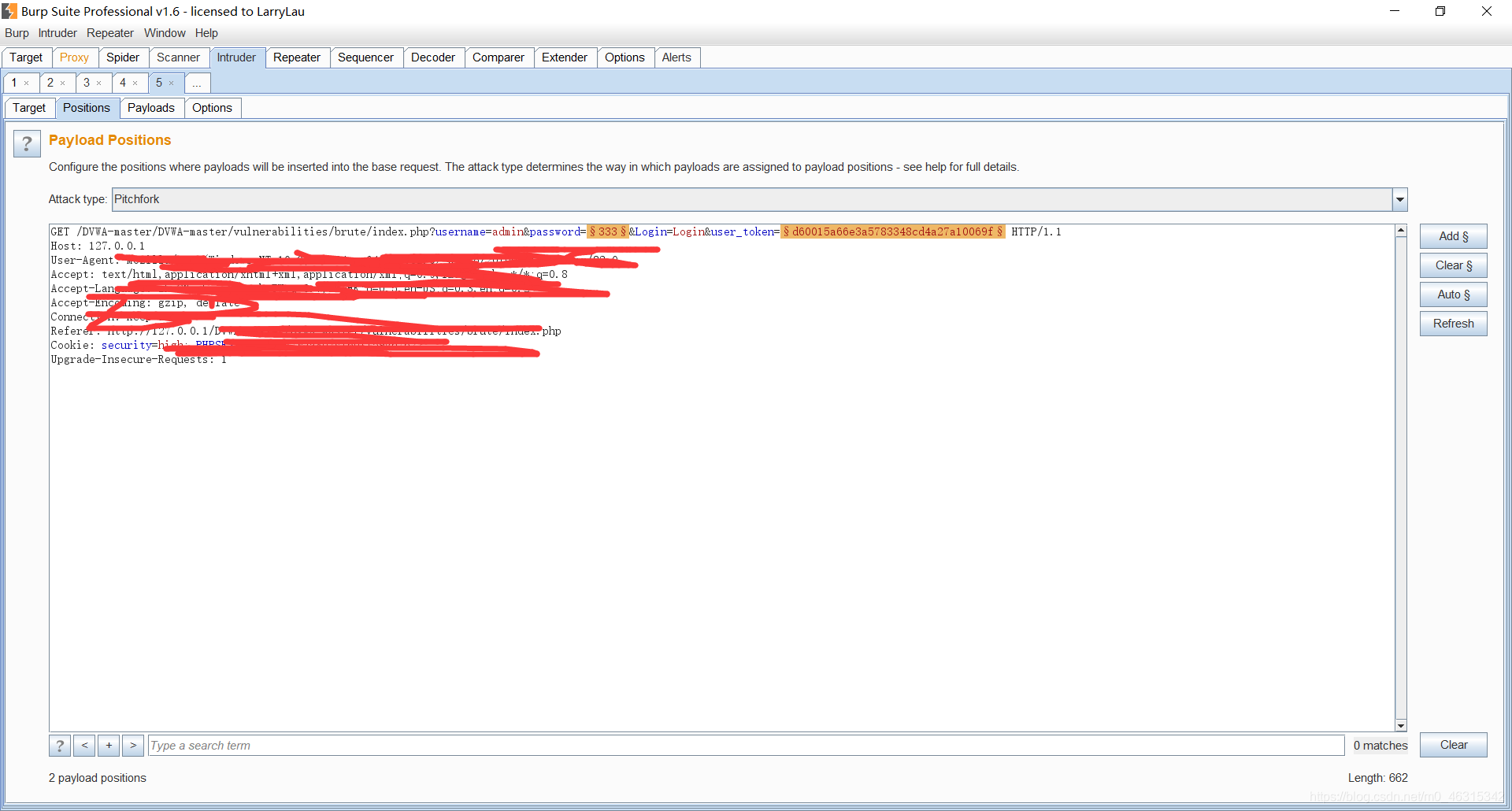
Task: Click the search term input field
Action: (746, 746)
